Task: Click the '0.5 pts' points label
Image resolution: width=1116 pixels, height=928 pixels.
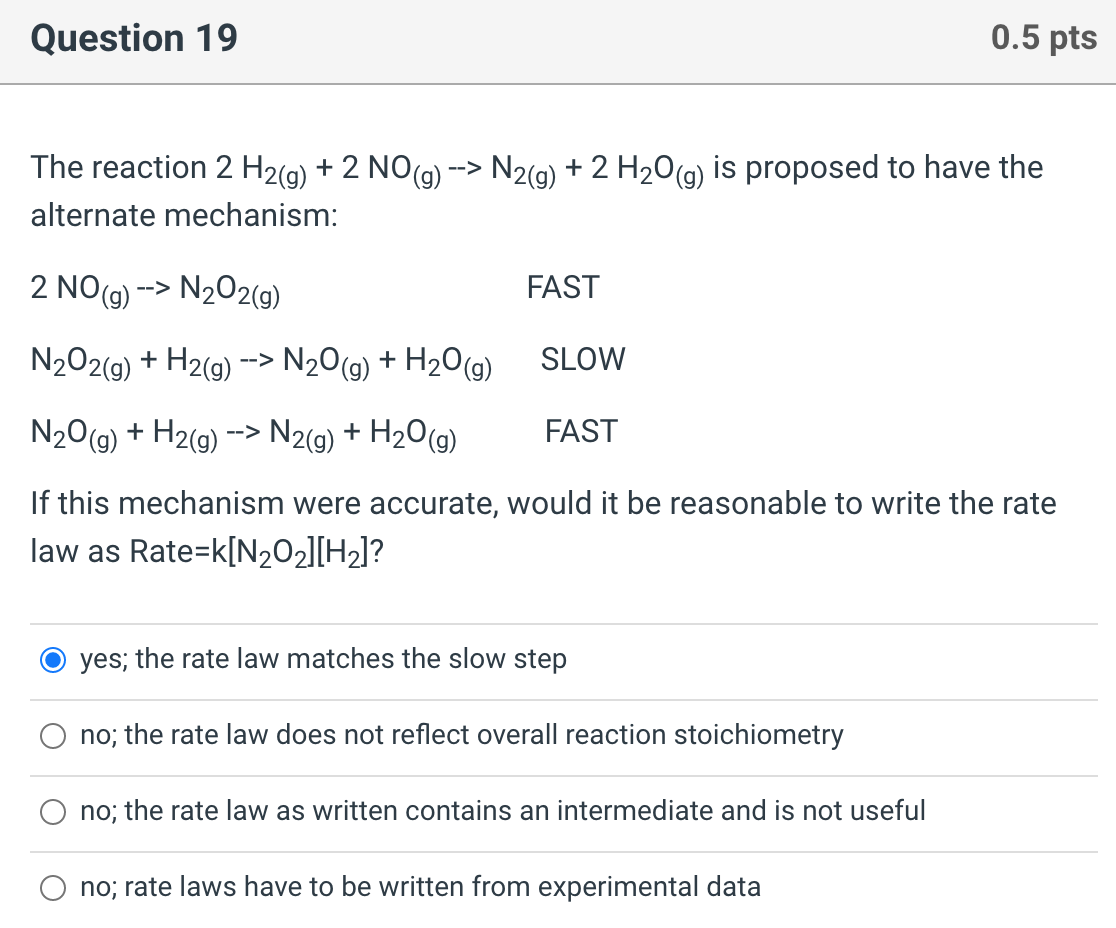Action: (x=1041, y=38)
